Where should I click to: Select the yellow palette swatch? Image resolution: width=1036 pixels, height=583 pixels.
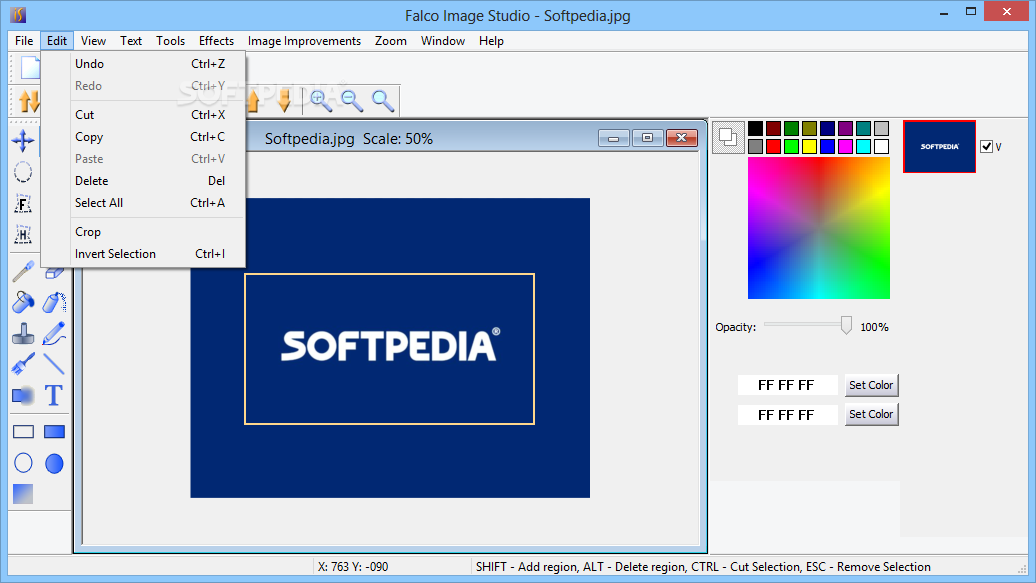809,147
